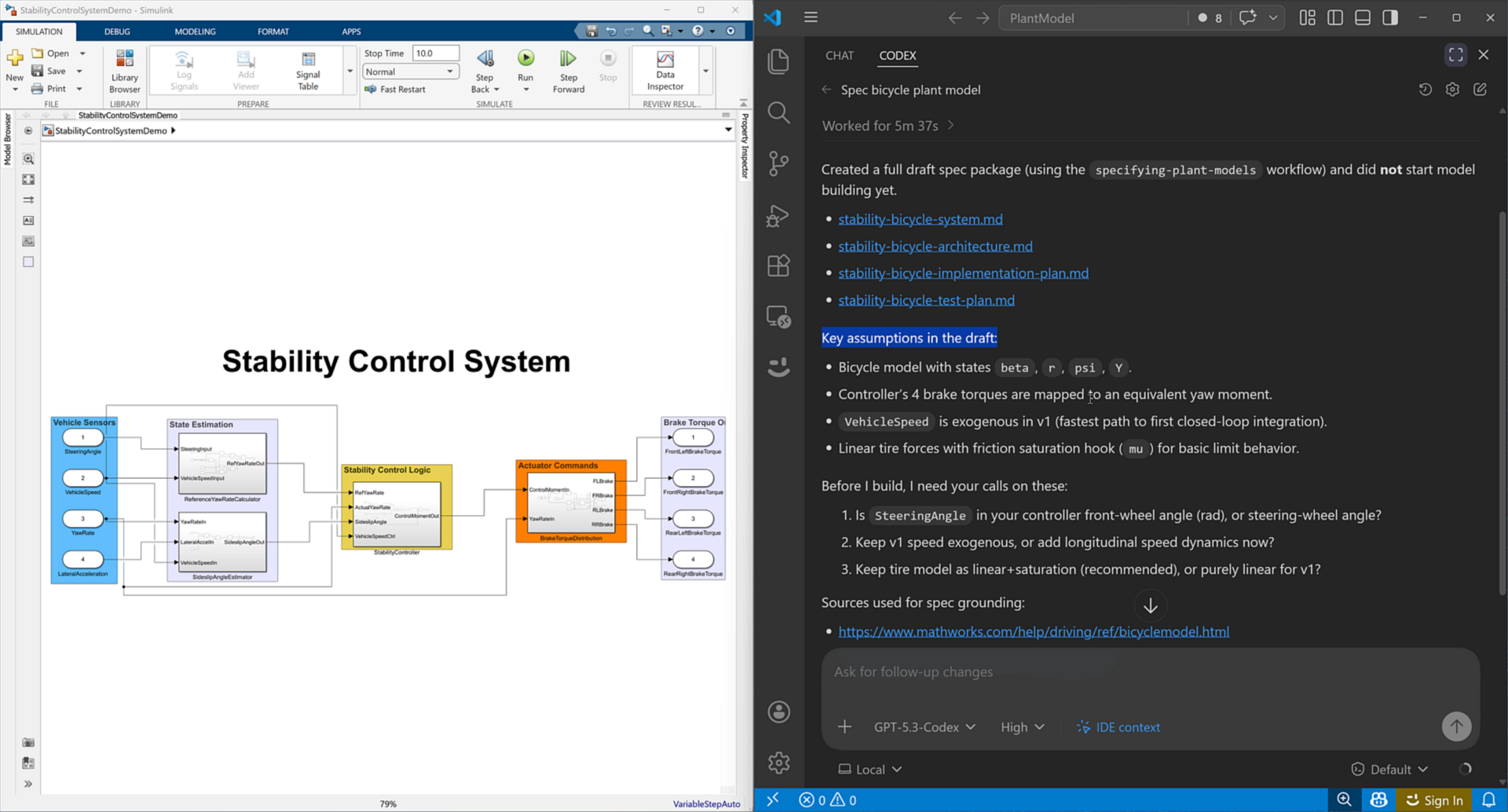Click the Stop Time field

pos(435,53)
